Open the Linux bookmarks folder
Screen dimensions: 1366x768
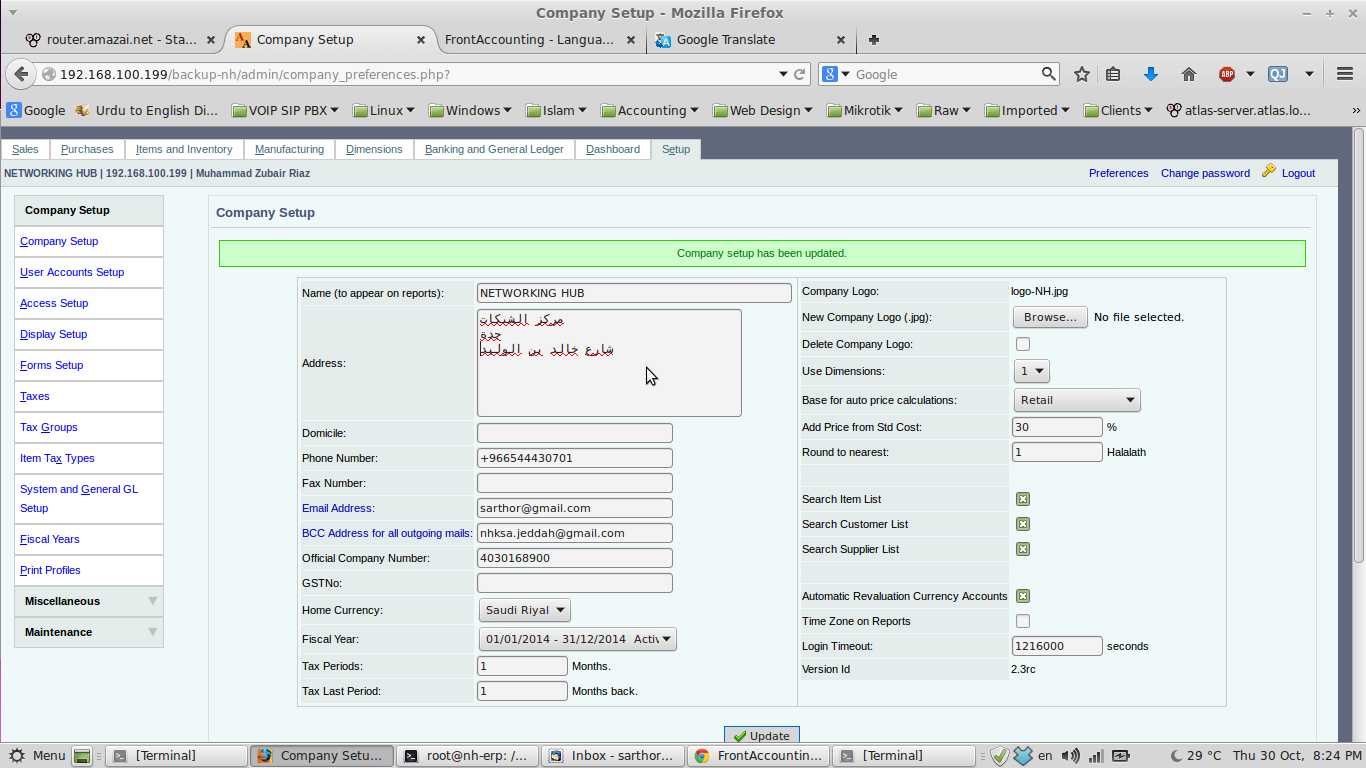pos(385,111)
